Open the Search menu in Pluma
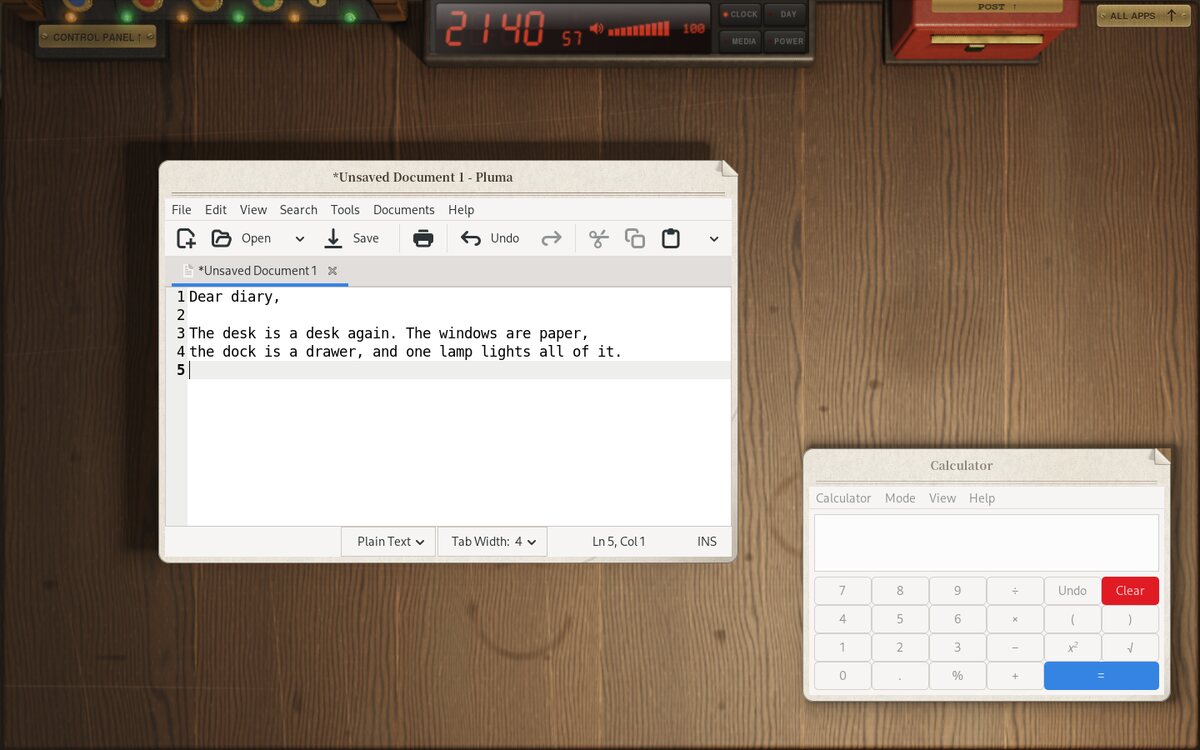The height and width of the screenshot is (750, 1200). pos(298,210)
